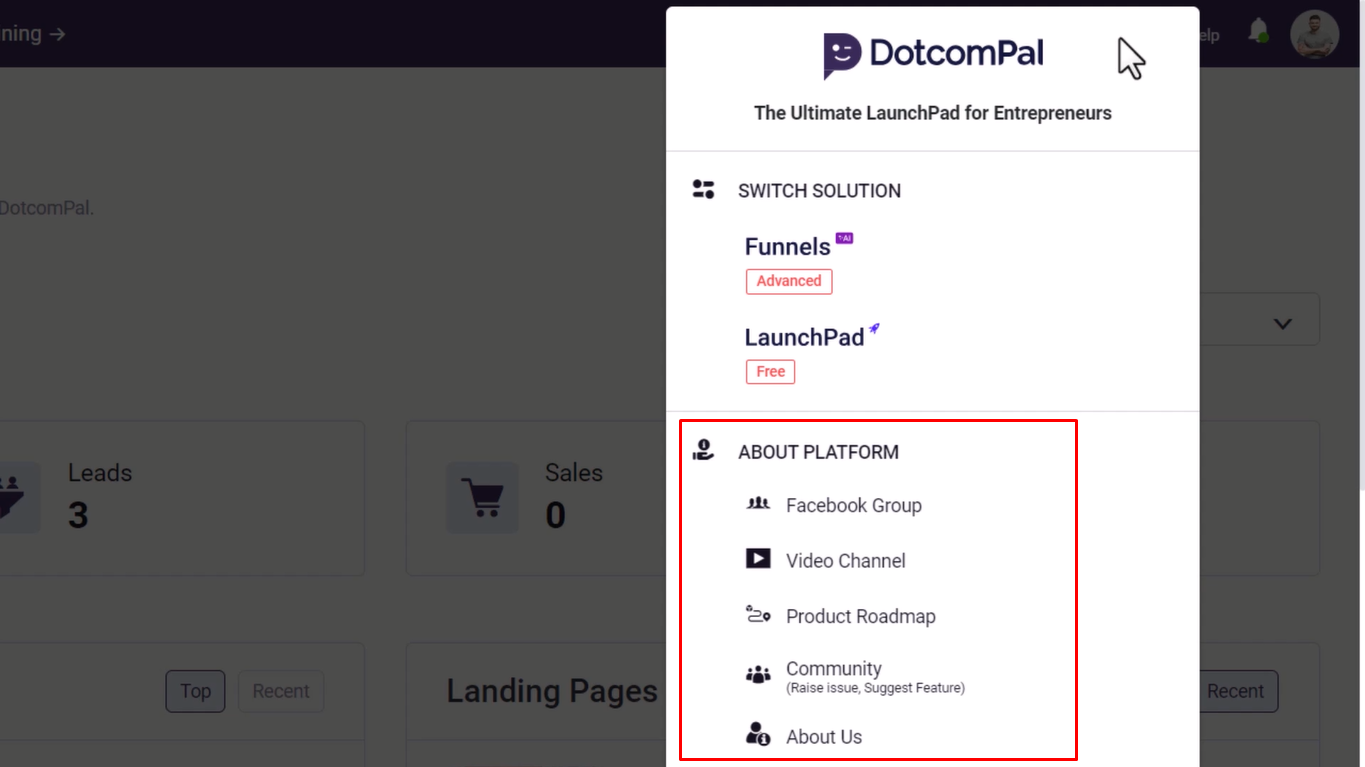Open the Facebook Group link

854,505
